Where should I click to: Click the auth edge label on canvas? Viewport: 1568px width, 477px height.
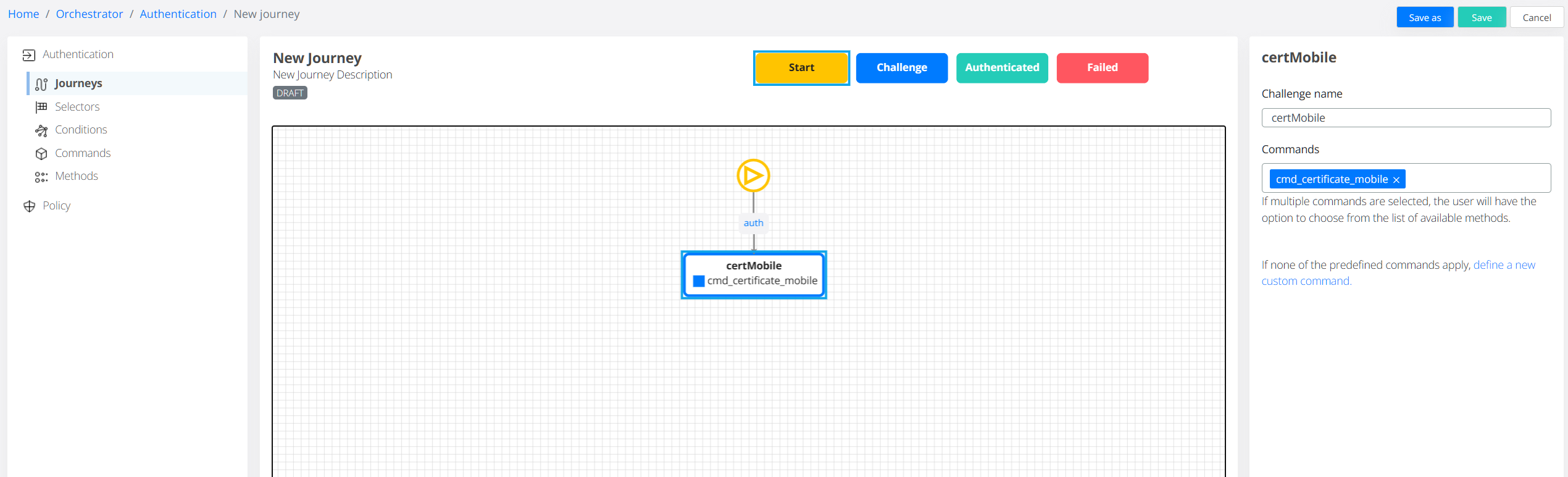[x=753, y=223]
